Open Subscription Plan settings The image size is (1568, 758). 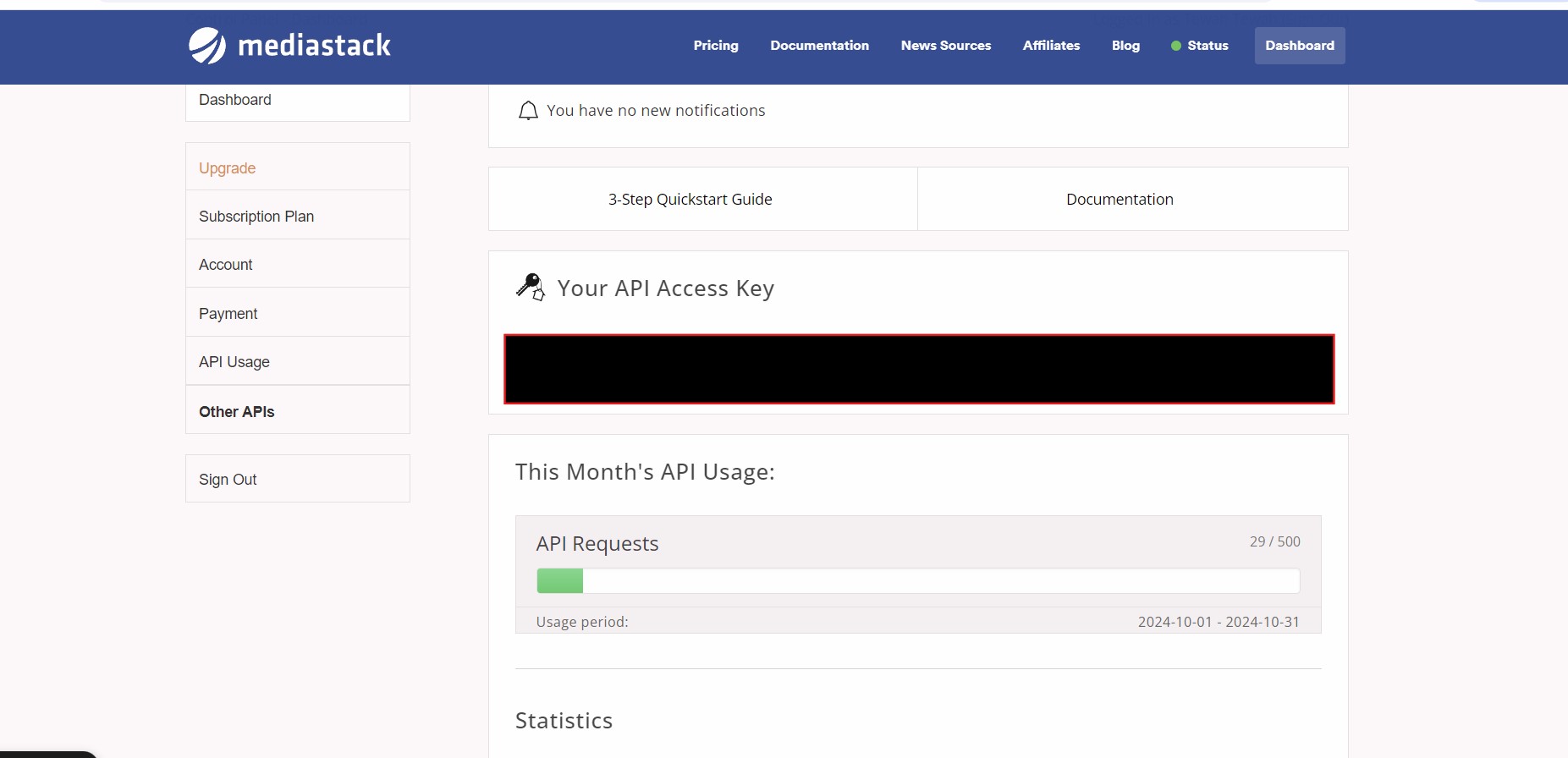298,216
